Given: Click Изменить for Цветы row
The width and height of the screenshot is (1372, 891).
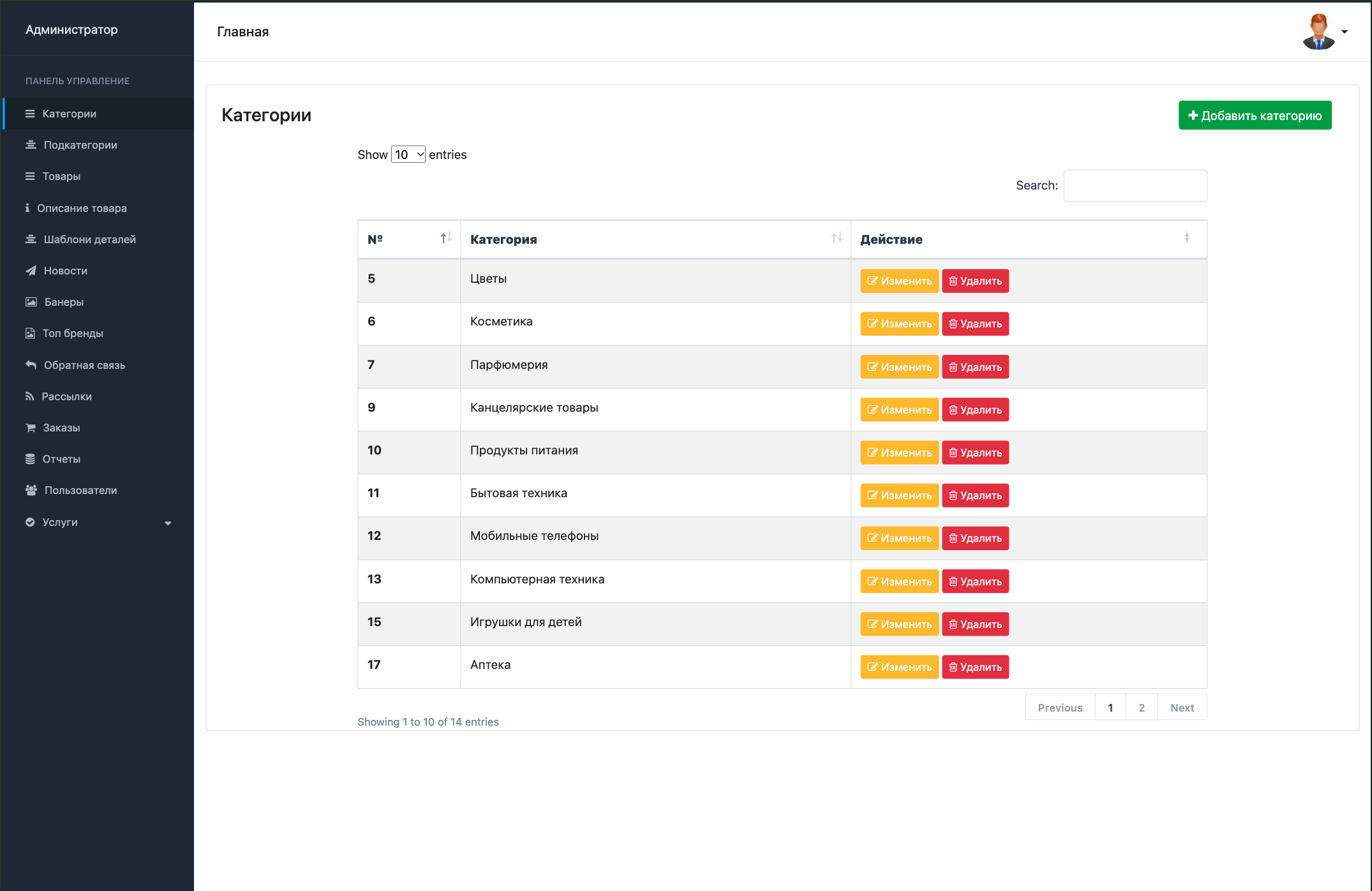Looking at the screenshot, I should pos(899,281).
